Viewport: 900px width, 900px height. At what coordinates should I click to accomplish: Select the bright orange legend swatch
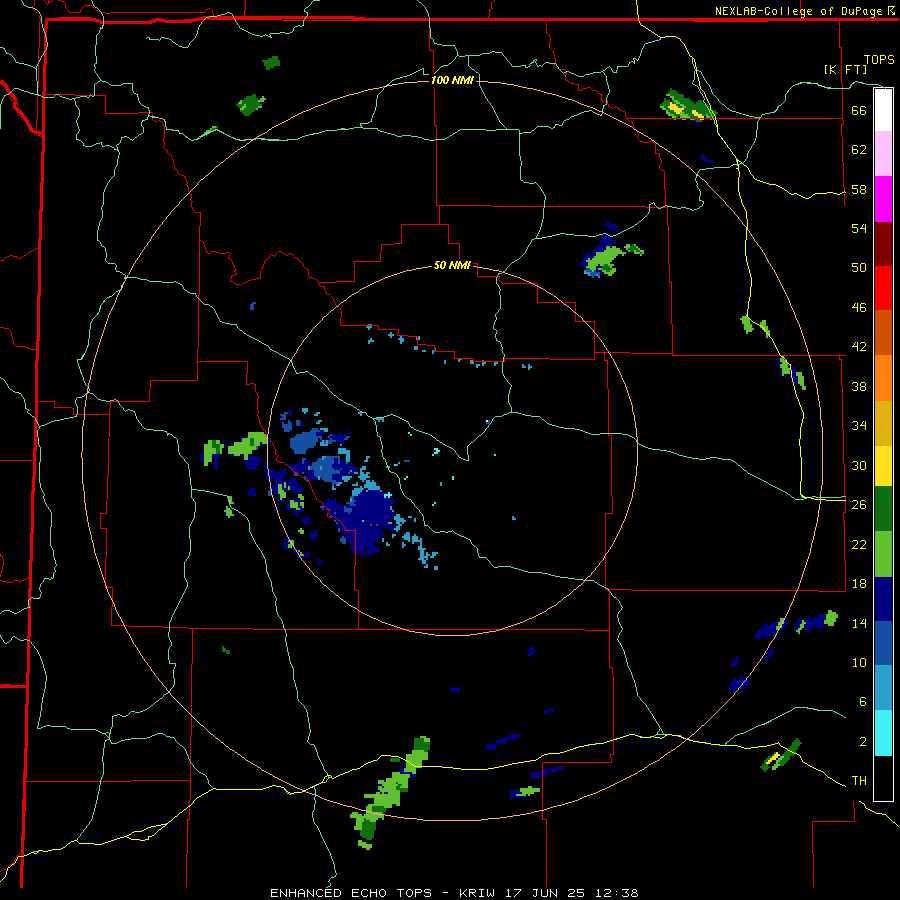(883, 378)
